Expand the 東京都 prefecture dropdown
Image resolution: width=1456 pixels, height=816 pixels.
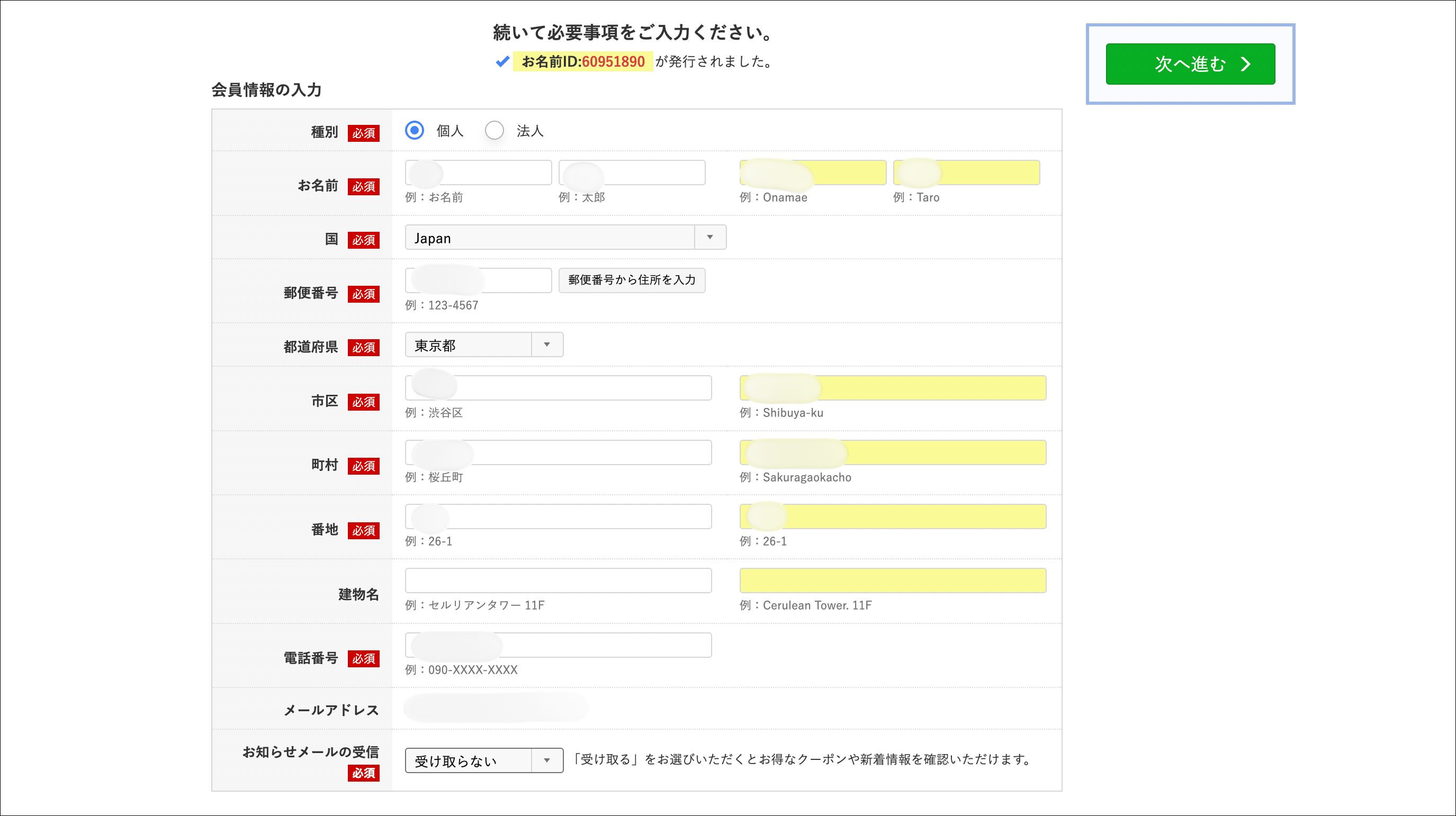(484, 344)
